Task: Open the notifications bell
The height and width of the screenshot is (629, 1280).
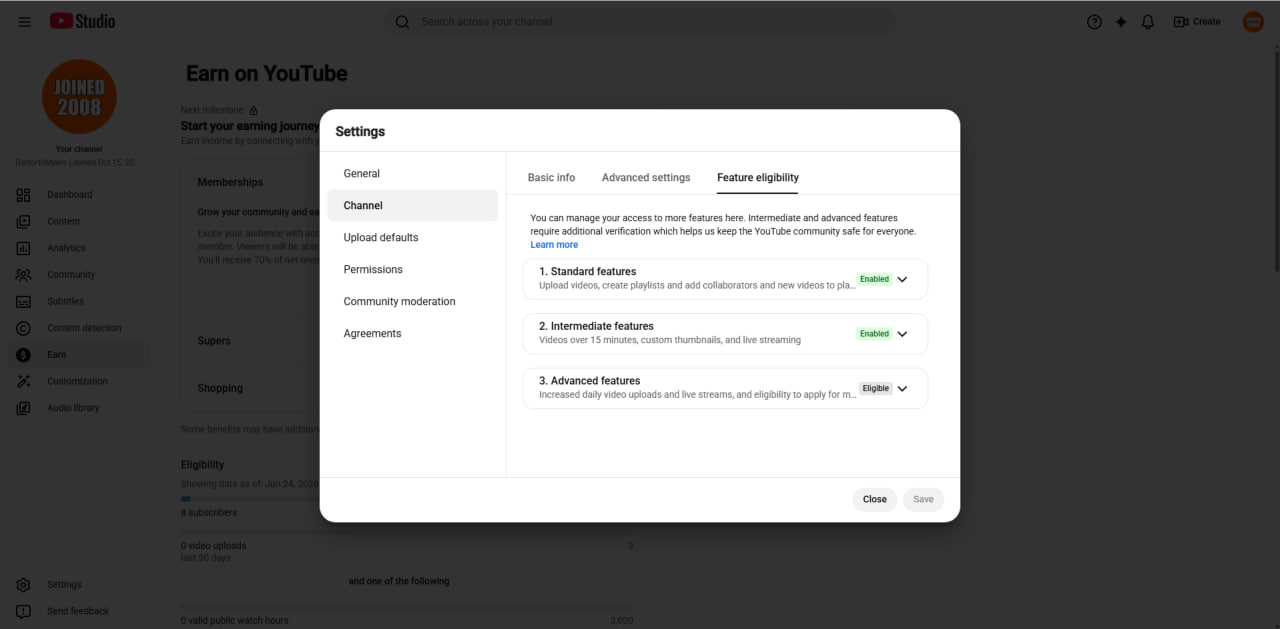Action: click(x=1148, y=22)
